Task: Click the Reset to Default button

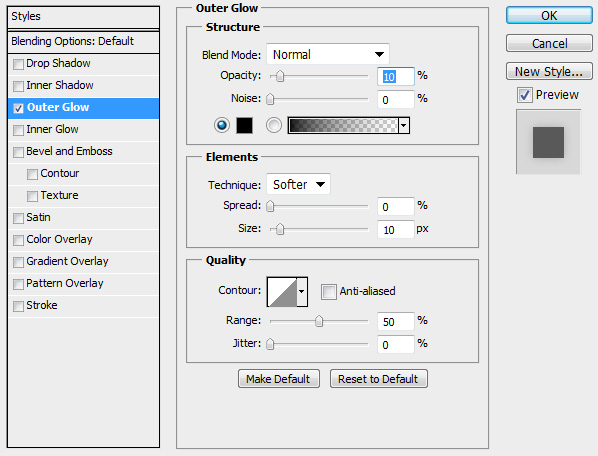Action: tap(378, 379)
